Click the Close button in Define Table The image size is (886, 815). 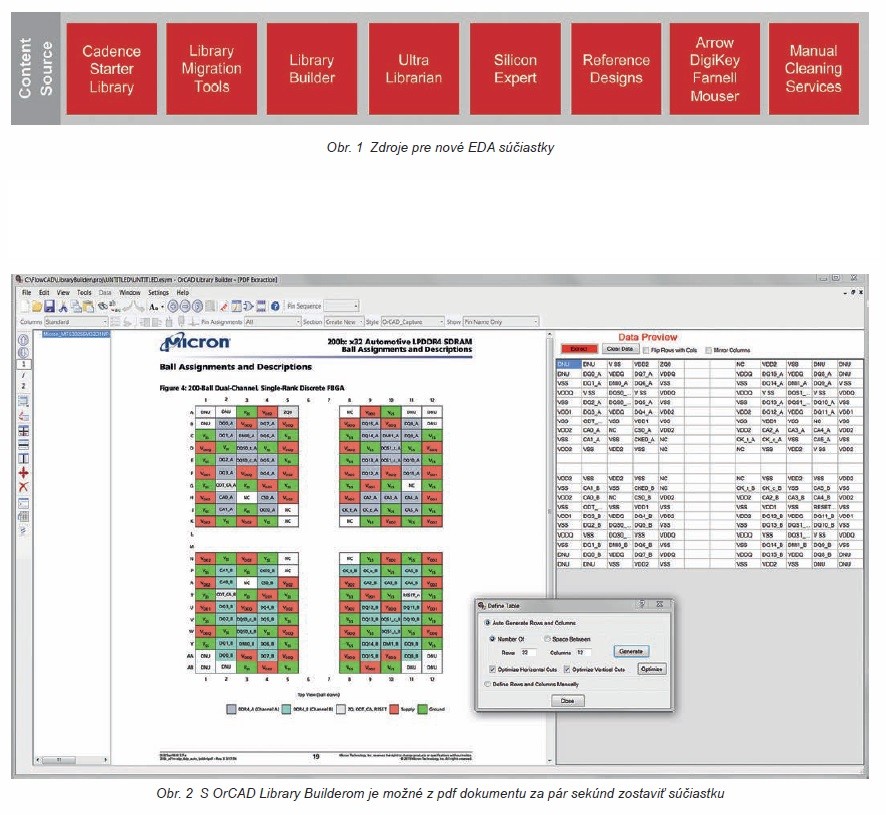click(567, 701)
